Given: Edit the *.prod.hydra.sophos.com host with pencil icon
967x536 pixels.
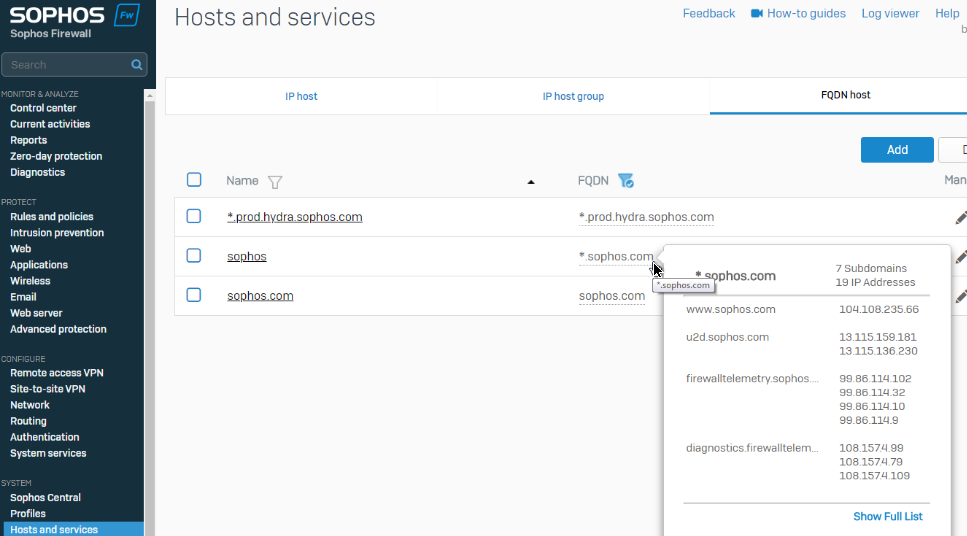Looking at the screenshot, I should [961, 218].
